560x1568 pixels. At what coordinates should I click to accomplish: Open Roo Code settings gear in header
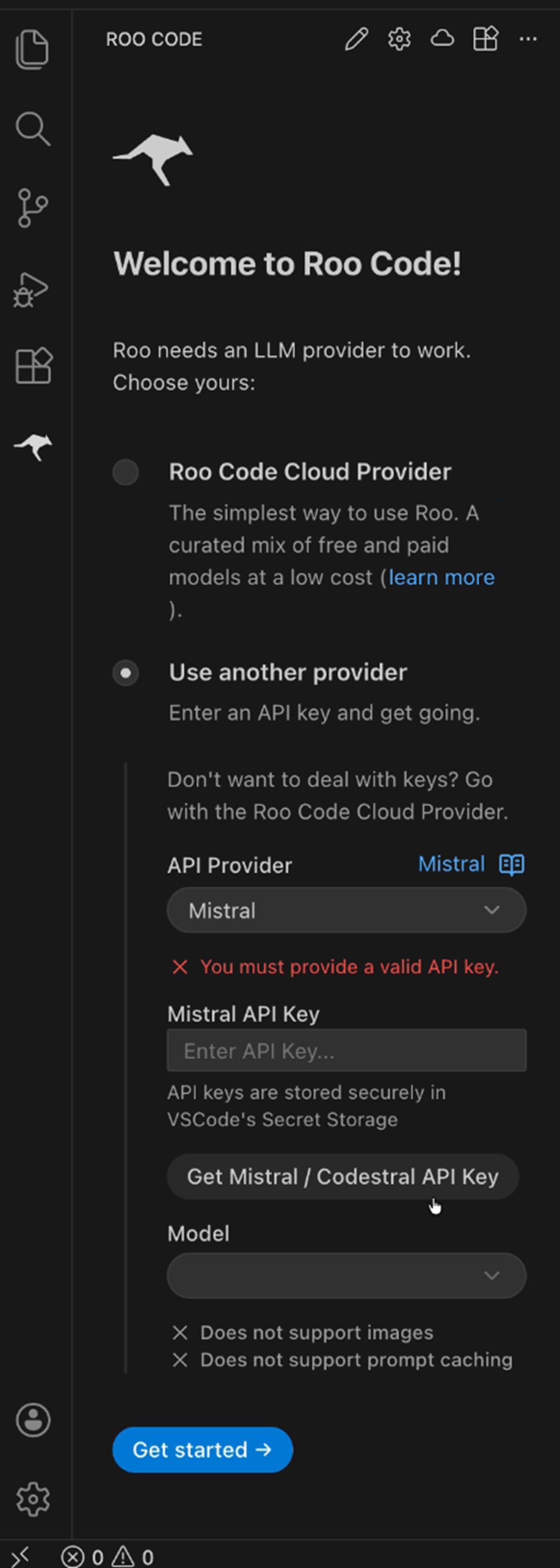point(399,40)
